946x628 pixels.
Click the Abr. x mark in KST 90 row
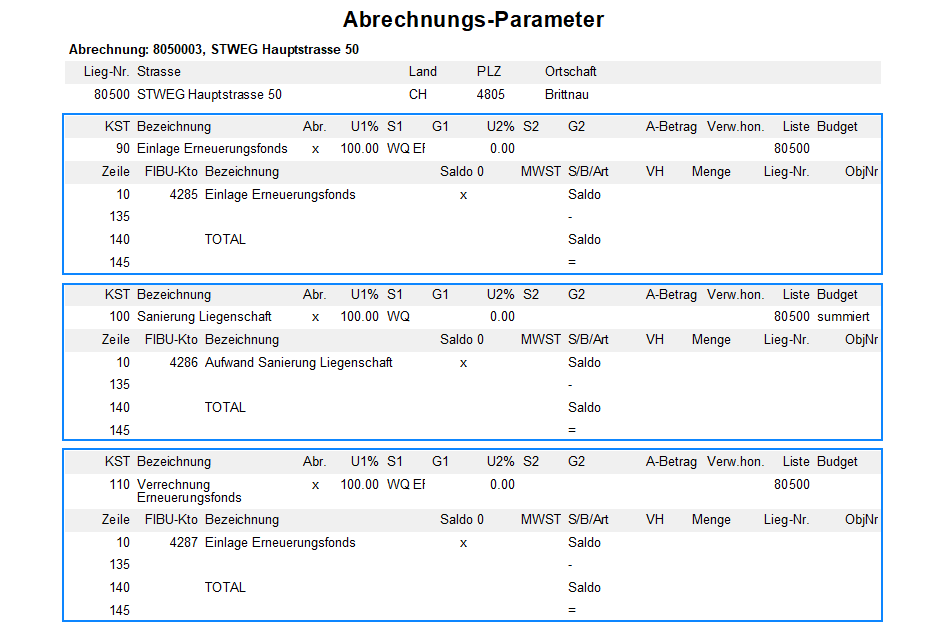pyautogui.click(x=315, y=149)
